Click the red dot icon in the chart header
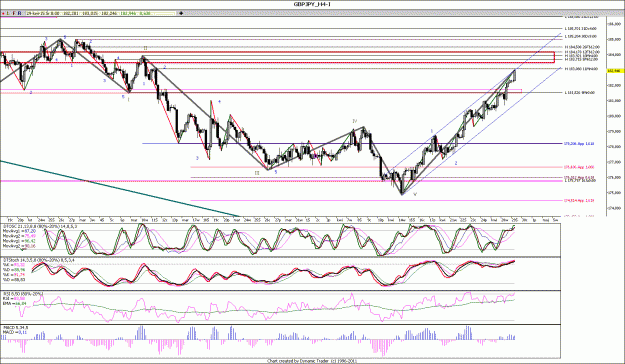Viewport: 625px width, 364px height. [x=3, y=13]
